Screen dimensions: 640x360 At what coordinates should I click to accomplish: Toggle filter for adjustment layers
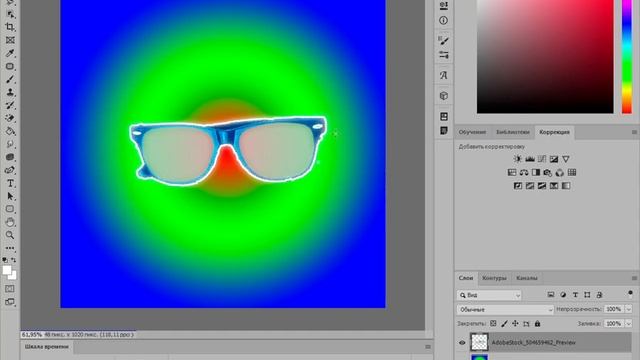coord(563,295)
